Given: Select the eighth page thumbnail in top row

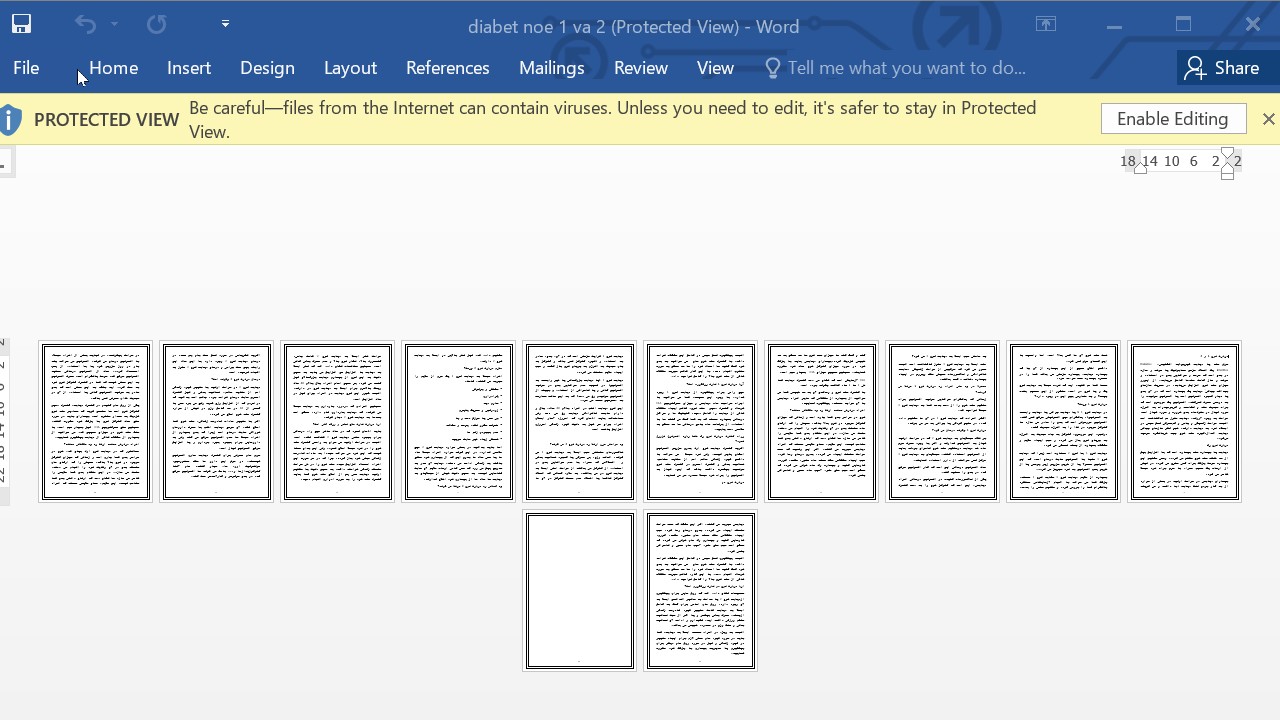Looking at the screenshot, I should [943, 421].
